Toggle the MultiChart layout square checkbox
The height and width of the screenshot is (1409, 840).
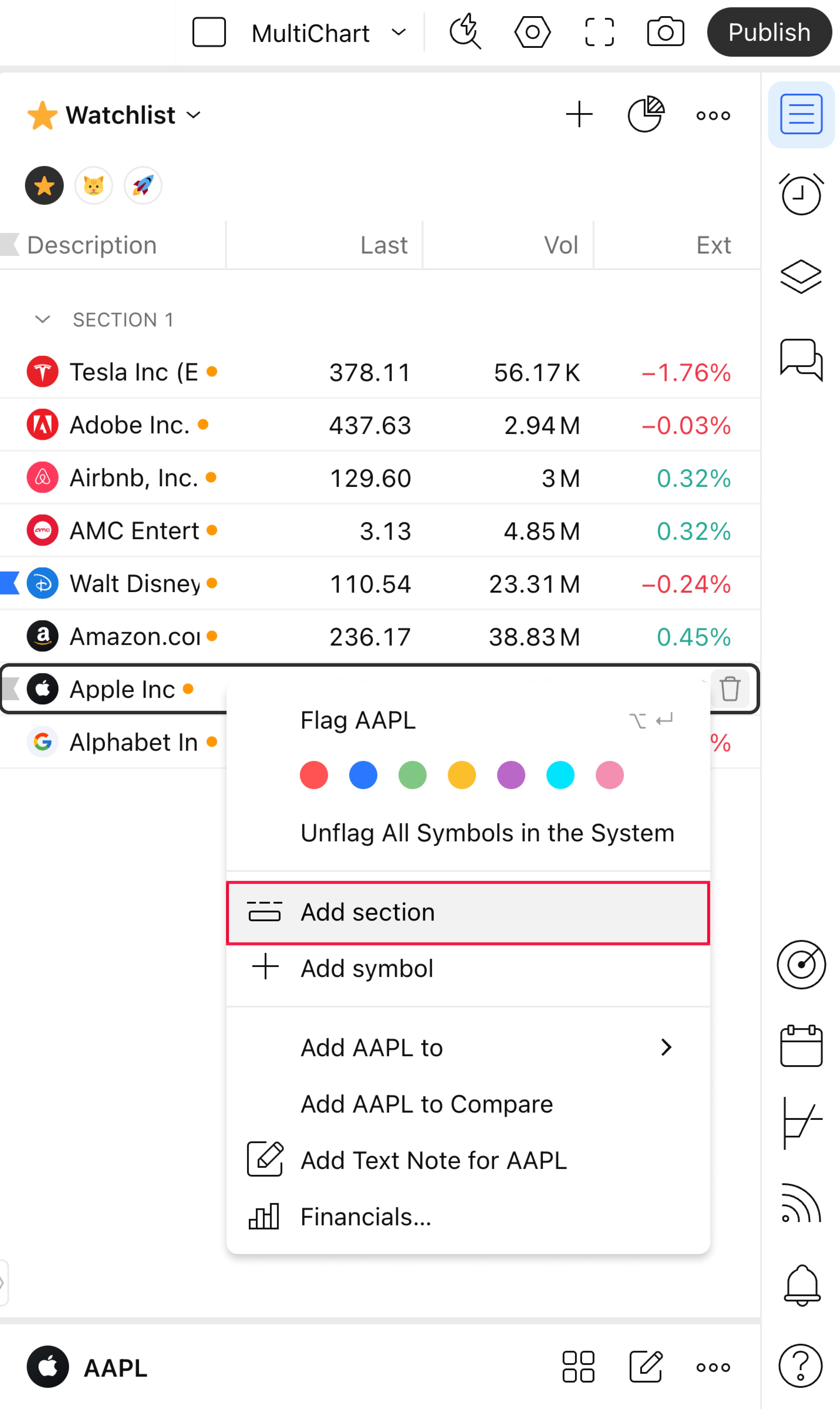coord(209,32)
